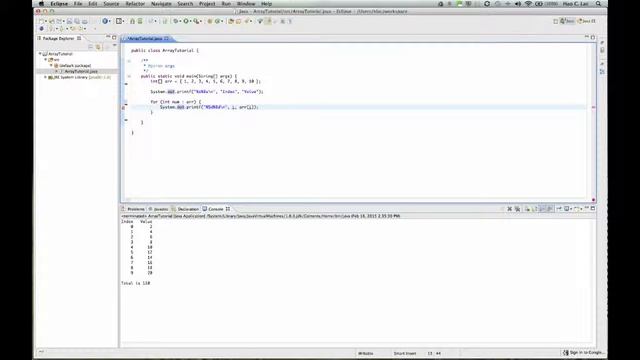The image size is (640, 360).
Task: Open the Refactor menu
Action: 135,4
